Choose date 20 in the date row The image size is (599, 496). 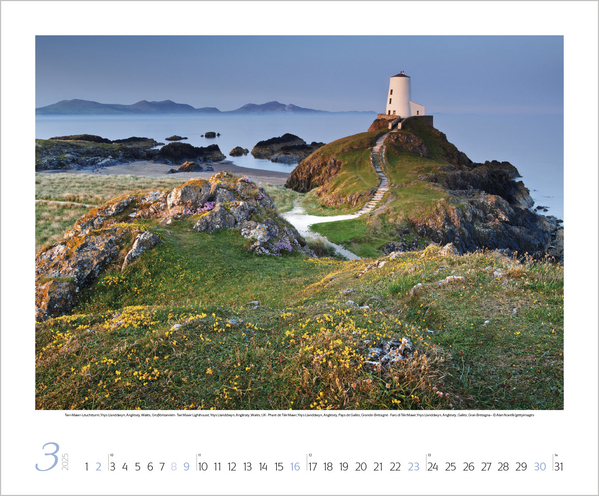coord(361,467)
